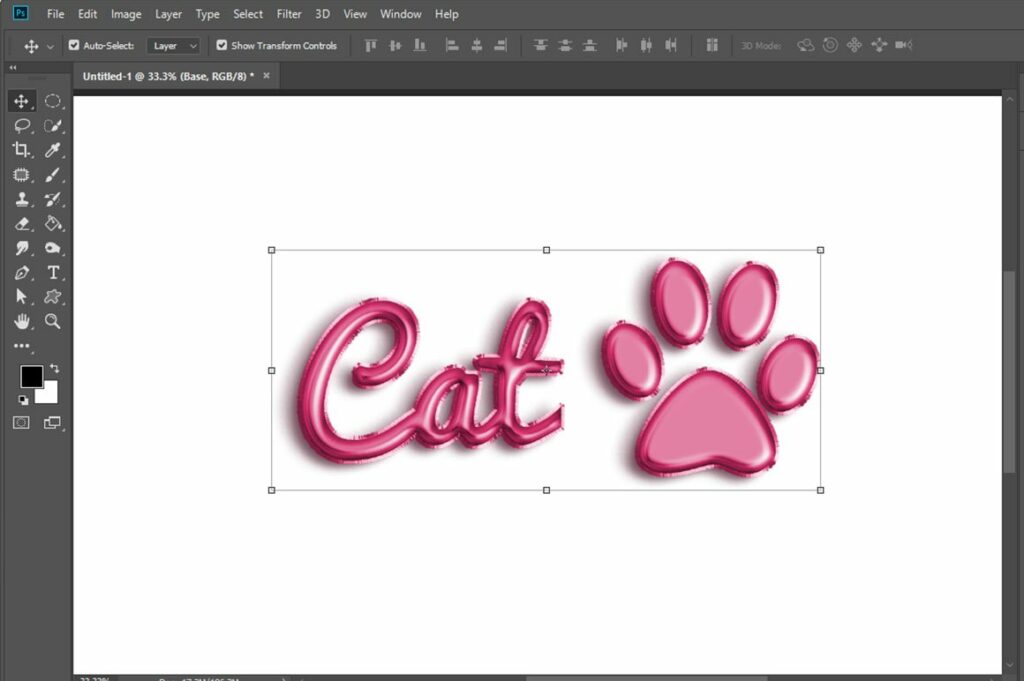Choose the Clone Stamp tool

pos(22,199)
